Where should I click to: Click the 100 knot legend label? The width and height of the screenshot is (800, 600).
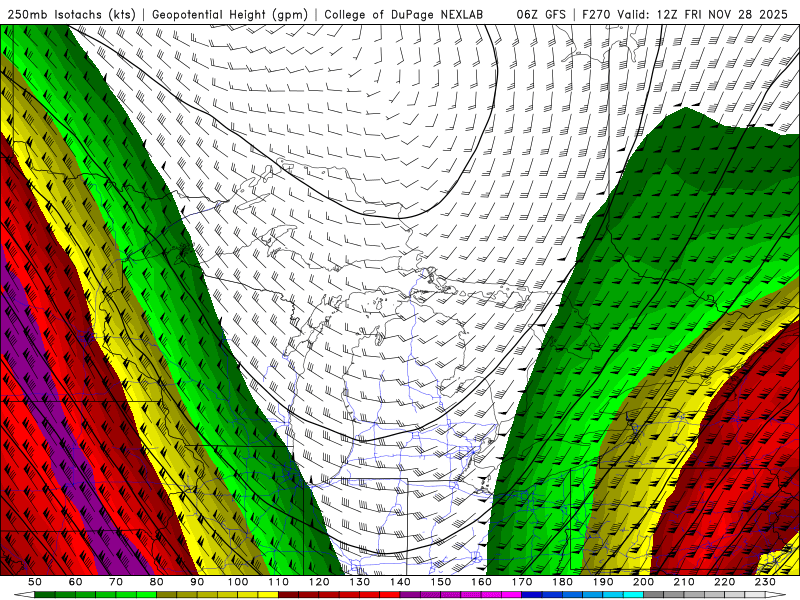pos(238,582)
